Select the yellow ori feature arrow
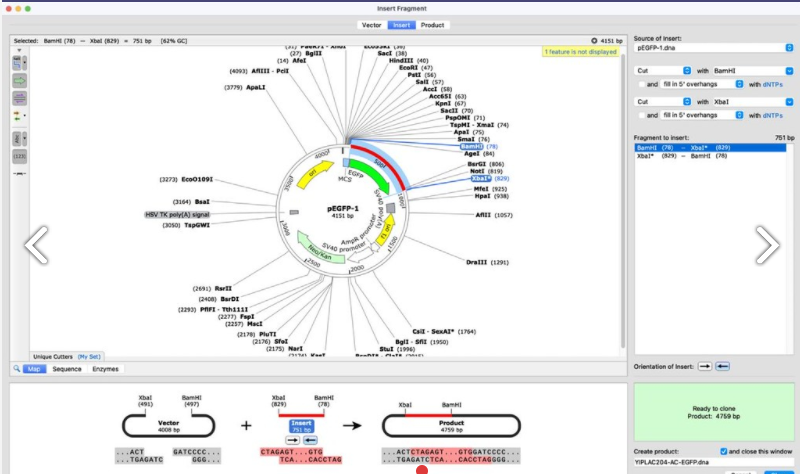This screenshot has height=474, width=800. pyautogui.click(x=314, y=173)
